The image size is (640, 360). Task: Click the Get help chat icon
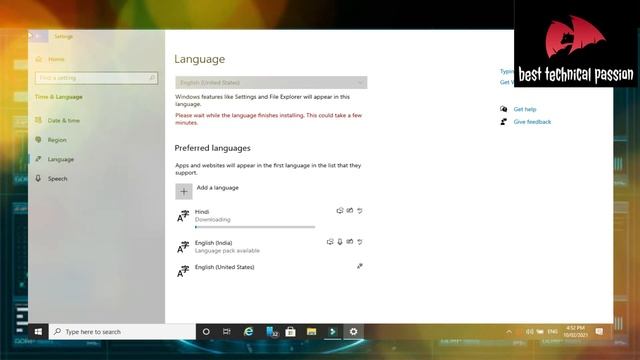(504, 109)
